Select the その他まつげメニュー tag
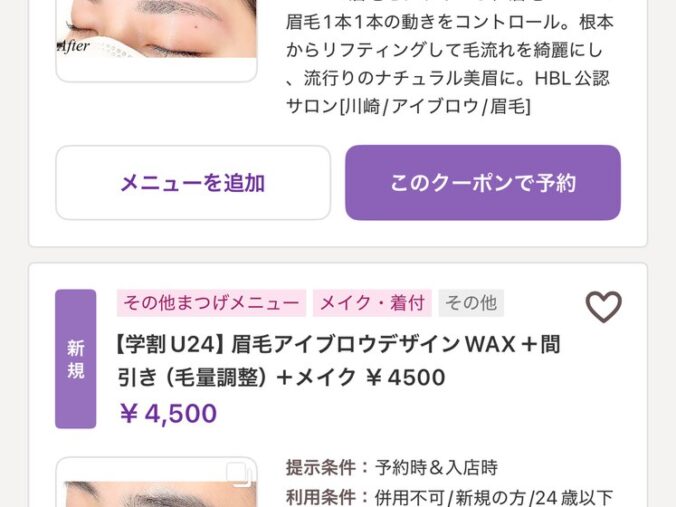 click(211, 303)
